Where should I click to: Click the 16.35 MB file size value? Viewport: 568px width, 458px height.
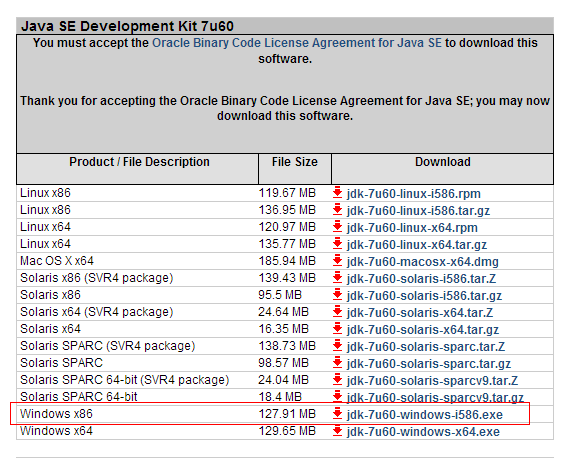point(283,329)
